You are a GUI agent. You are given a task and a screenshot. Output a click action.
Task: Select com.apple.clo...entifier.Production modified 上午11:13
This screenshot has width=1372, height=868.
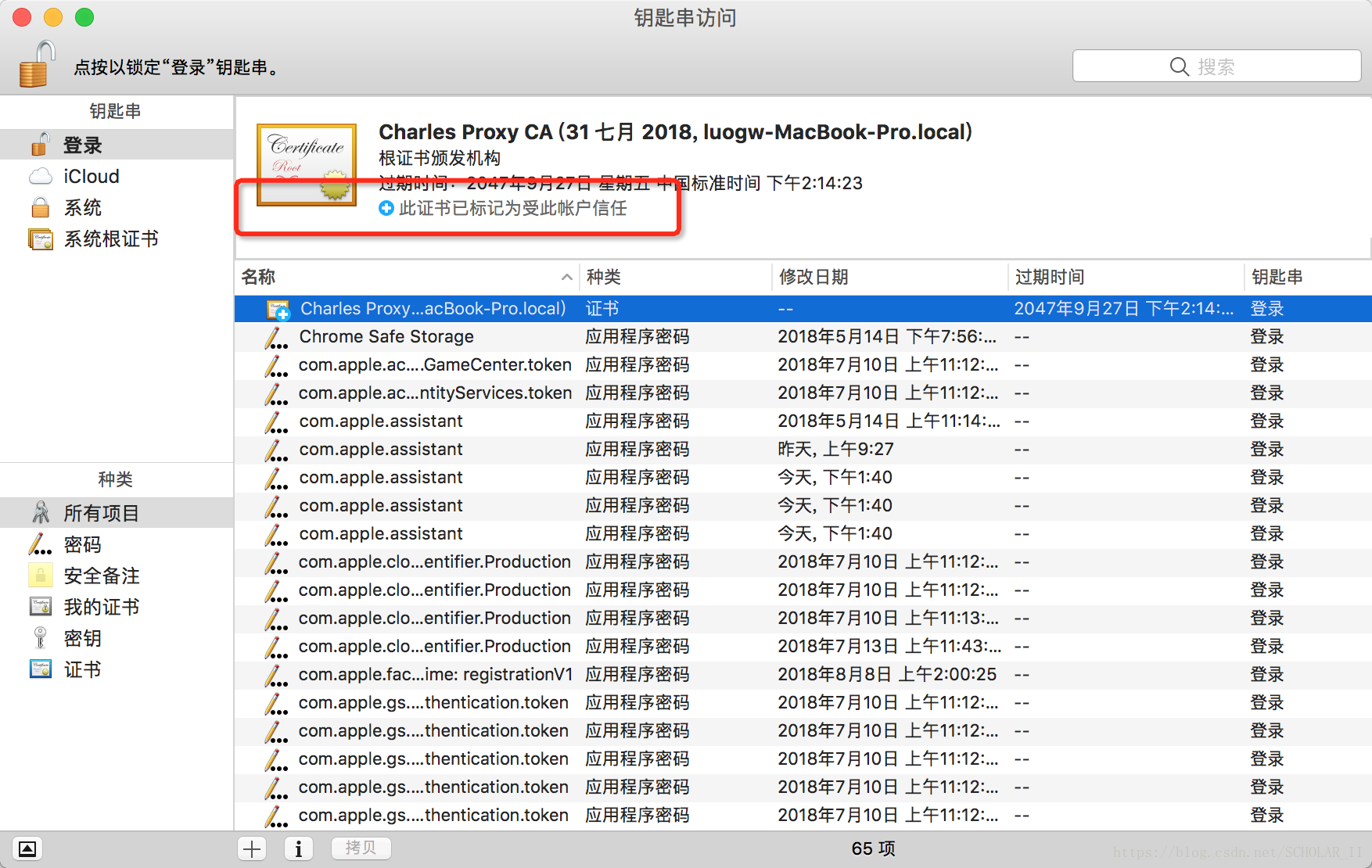point(803,619)
